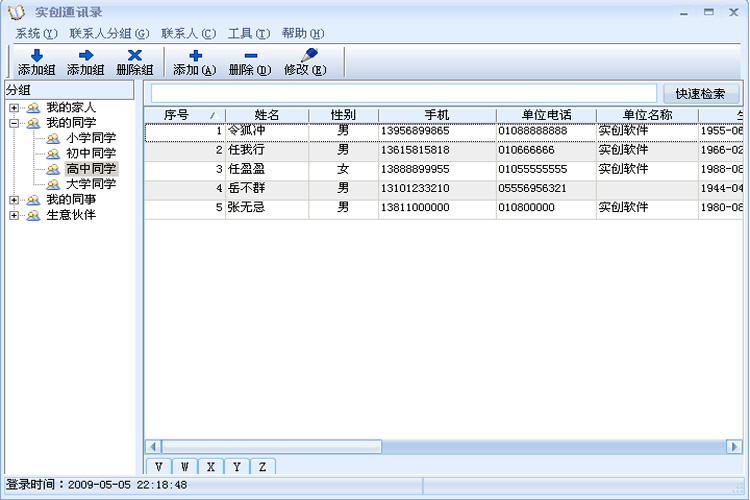
Task: Select the 我的同学 group label
Action: coord(71,123)
